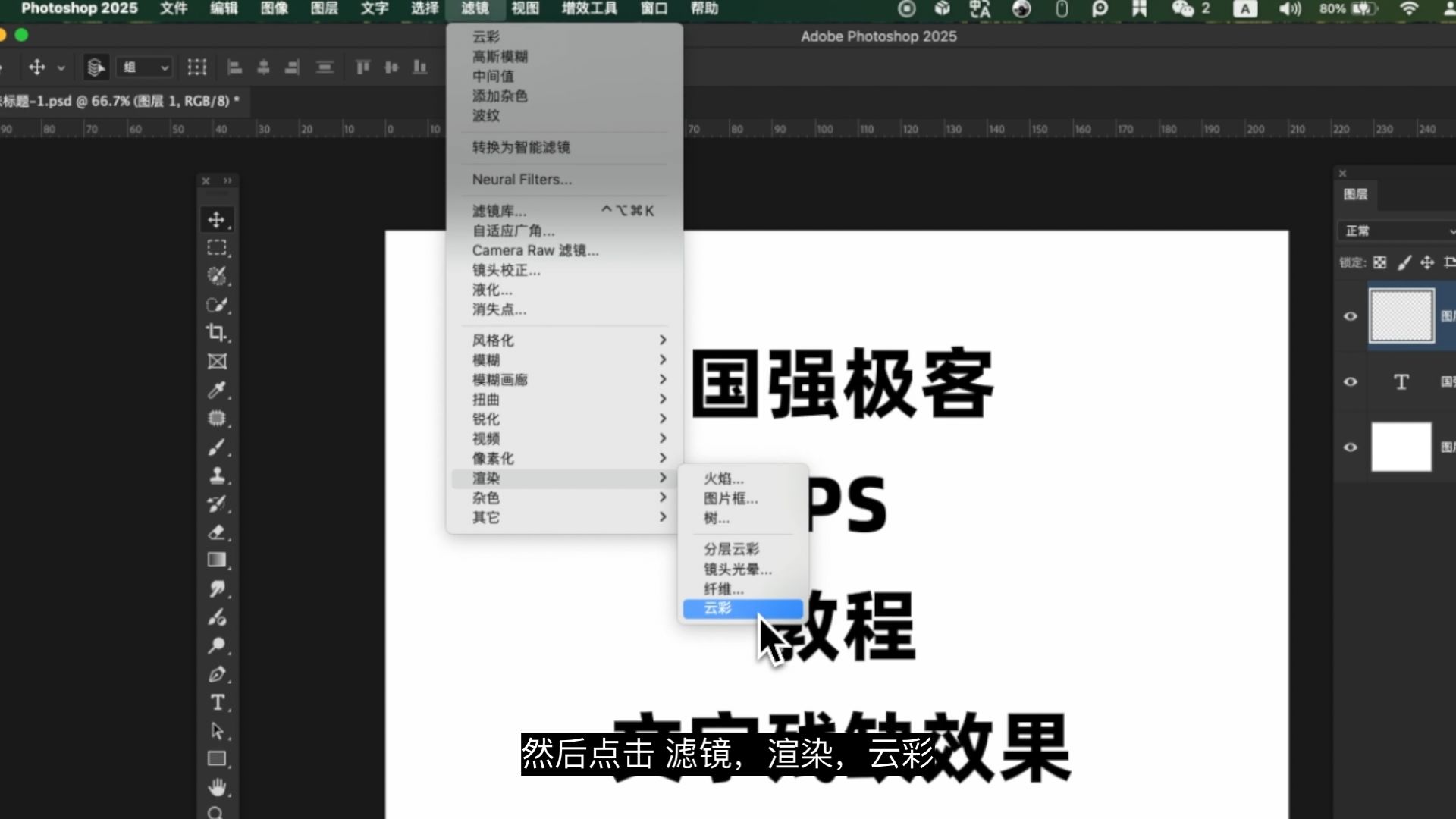
Task: Expand the 锐化 submenu
Action: point(565,419)
